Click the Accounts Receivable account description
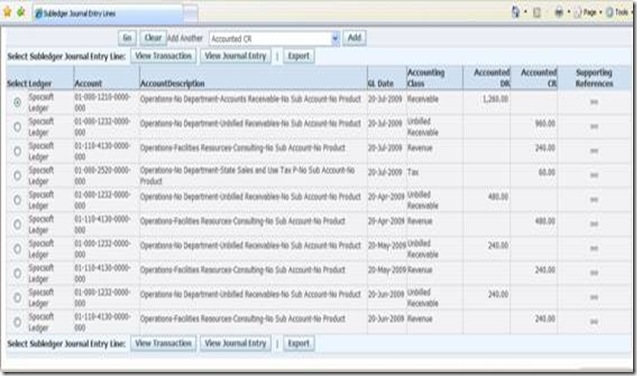Screen dimensions: 637x376 [x=250, y=99]
